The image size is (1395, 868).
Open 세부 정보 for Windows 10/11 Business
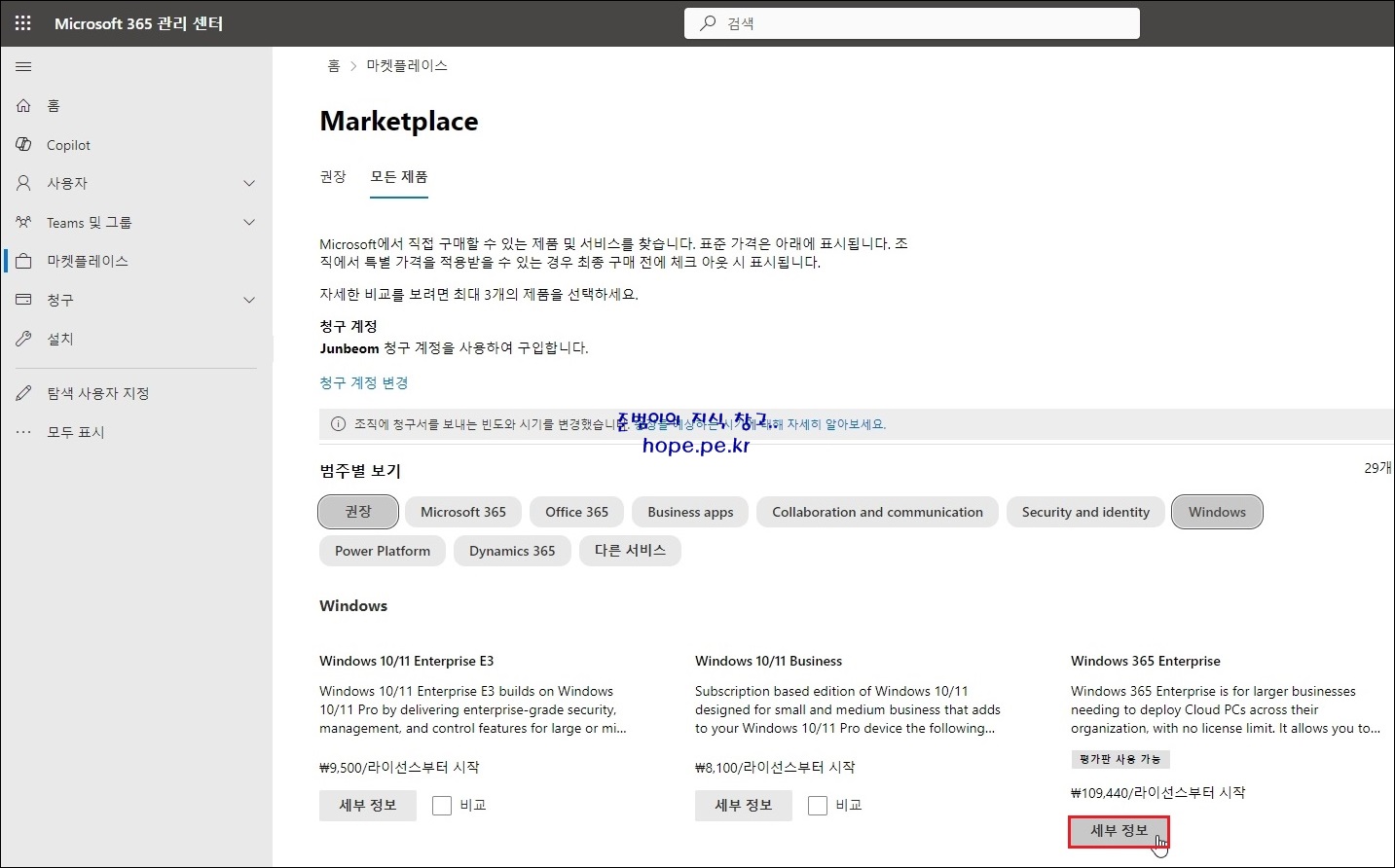(744, 806)
